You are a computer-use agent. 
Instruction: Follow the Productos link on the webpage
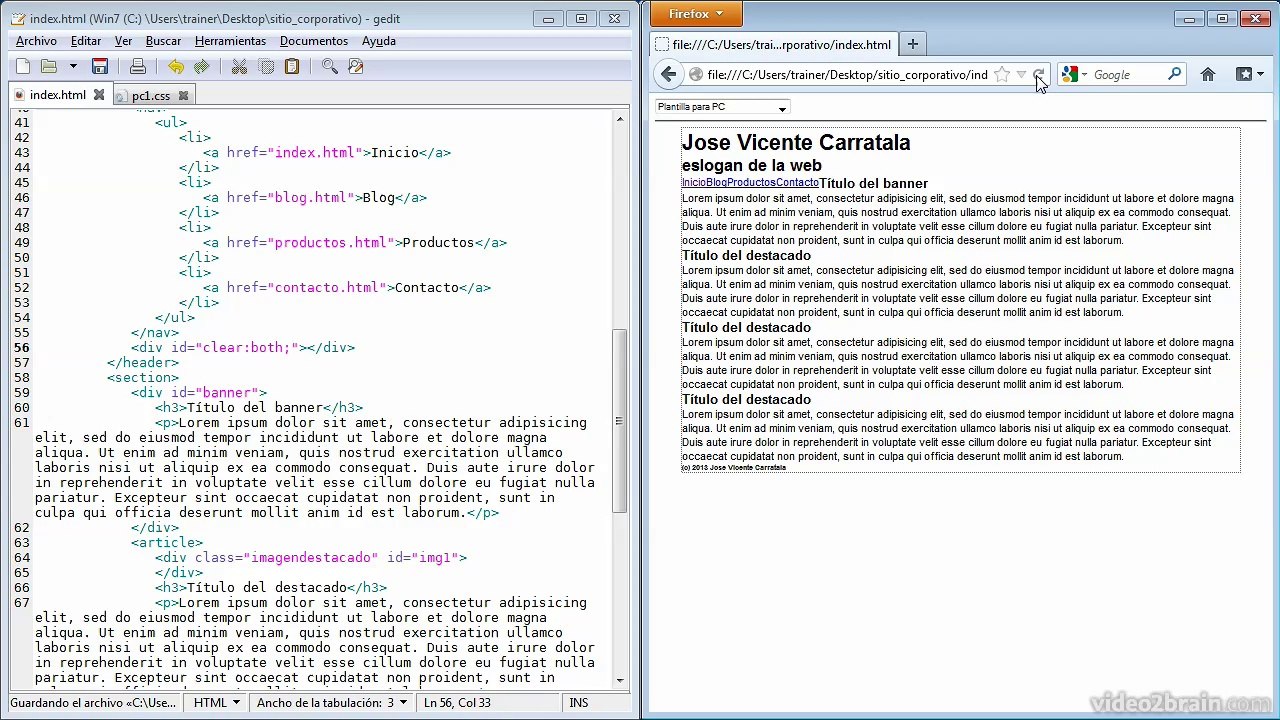point(751,183)
